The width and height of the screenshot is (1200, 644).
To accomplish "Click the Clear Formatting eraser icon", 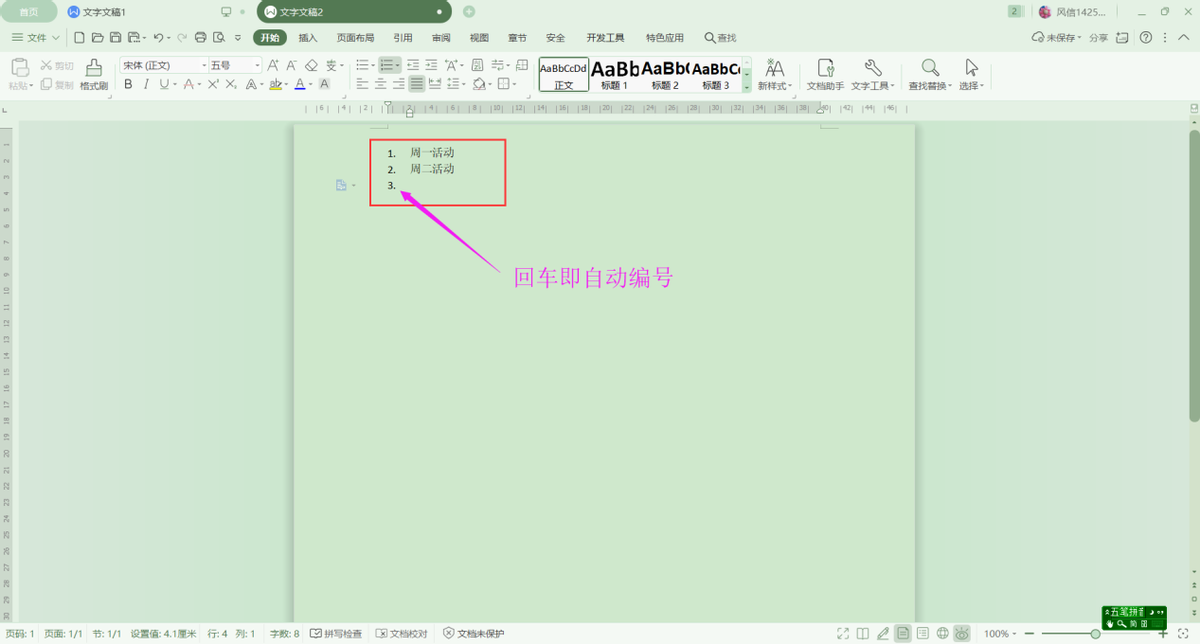I will coord(311,65).
